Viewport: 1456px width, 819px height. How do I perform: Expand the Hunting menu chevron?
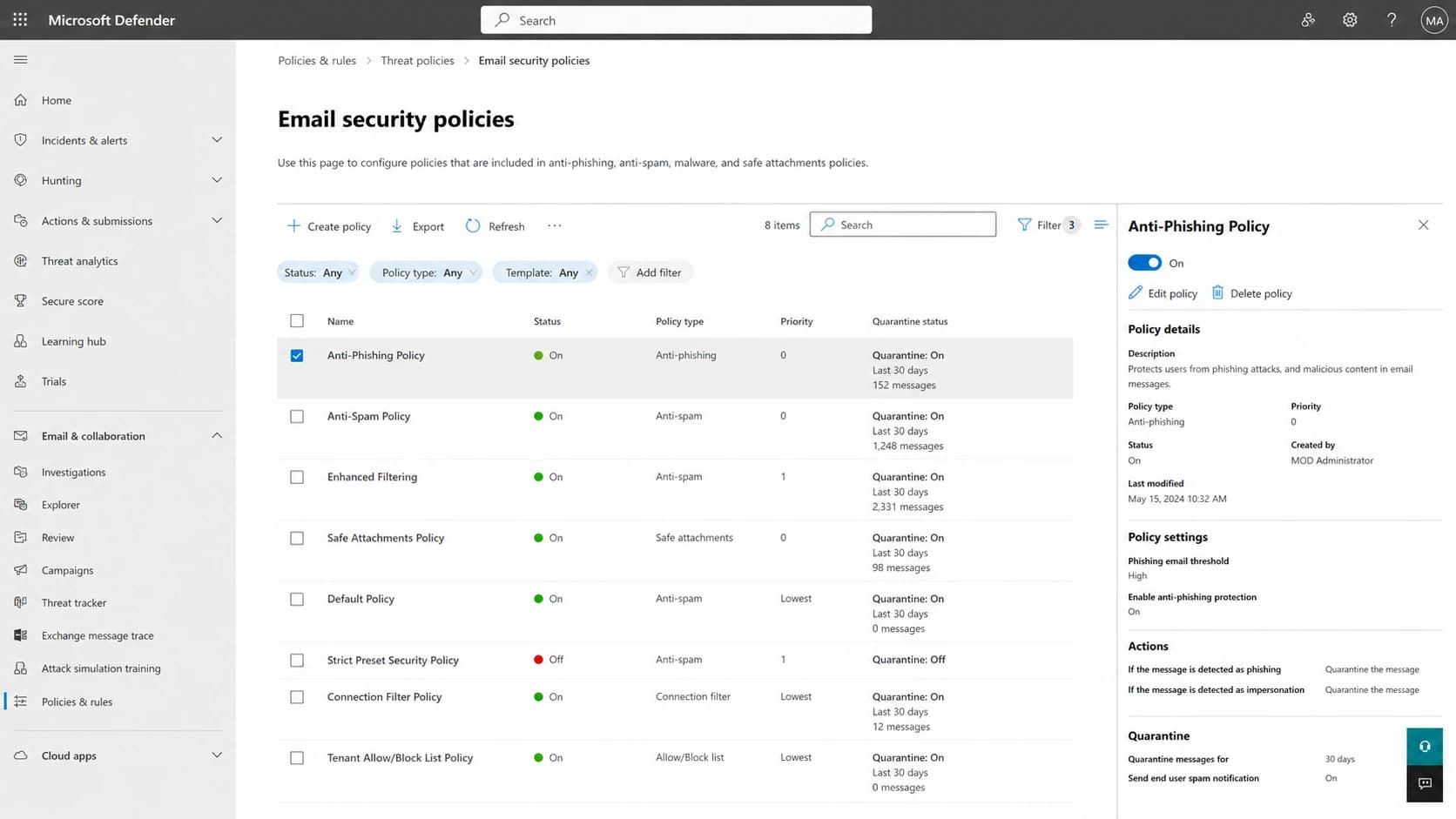[217, 180]
